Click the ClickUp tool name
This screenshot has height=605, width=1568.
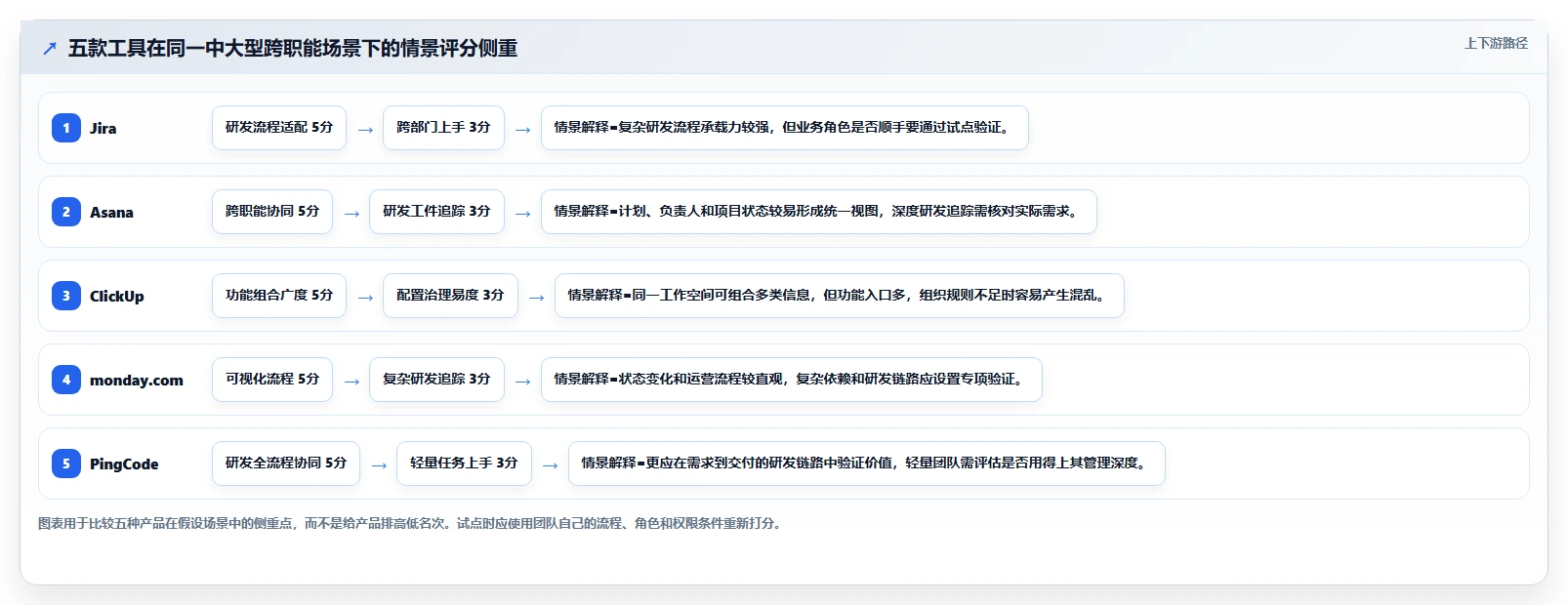pyautogui.click(x=117, y=296)
